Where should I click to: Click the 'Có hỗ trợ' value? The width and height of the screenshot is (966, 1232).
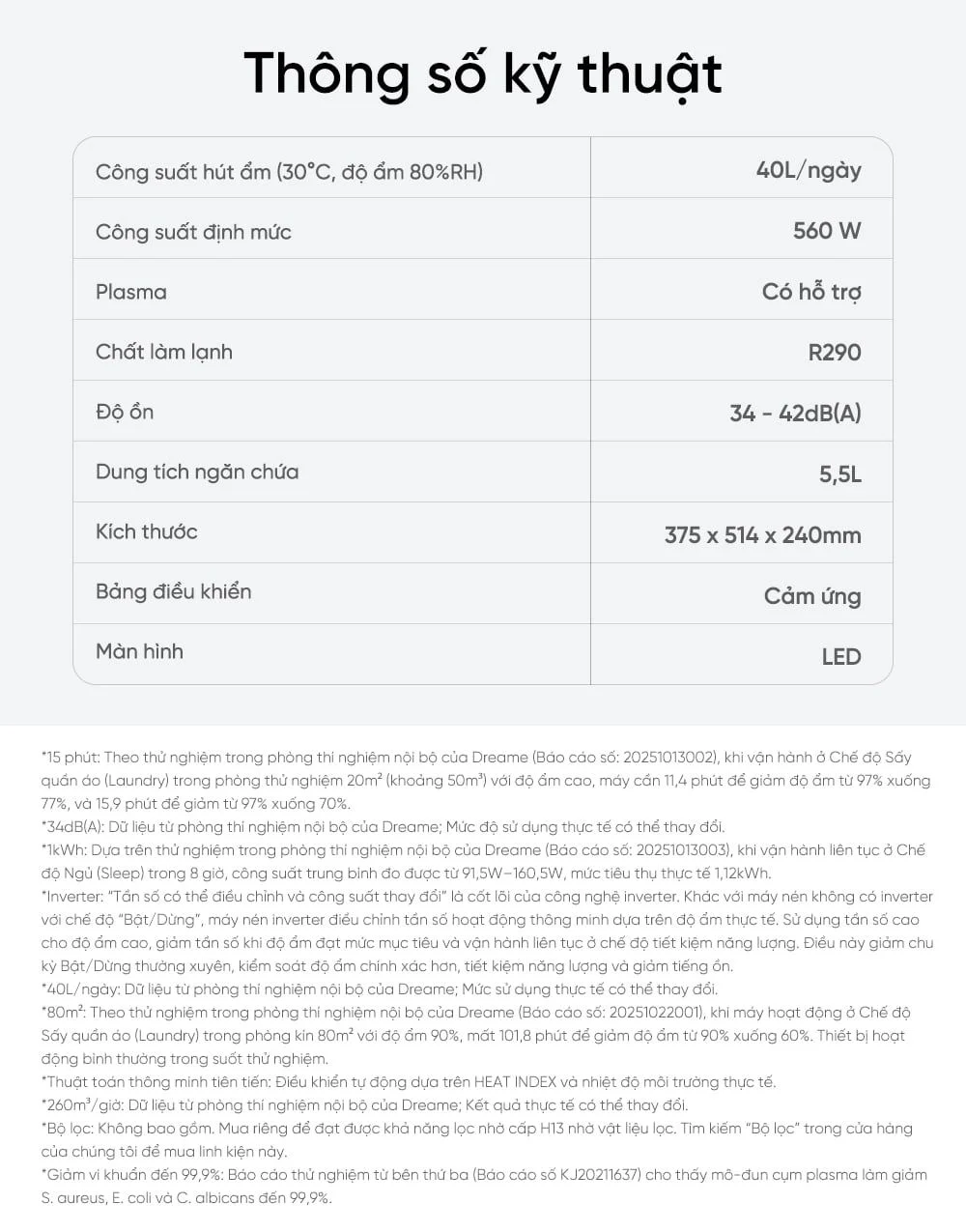coord(811,292)
